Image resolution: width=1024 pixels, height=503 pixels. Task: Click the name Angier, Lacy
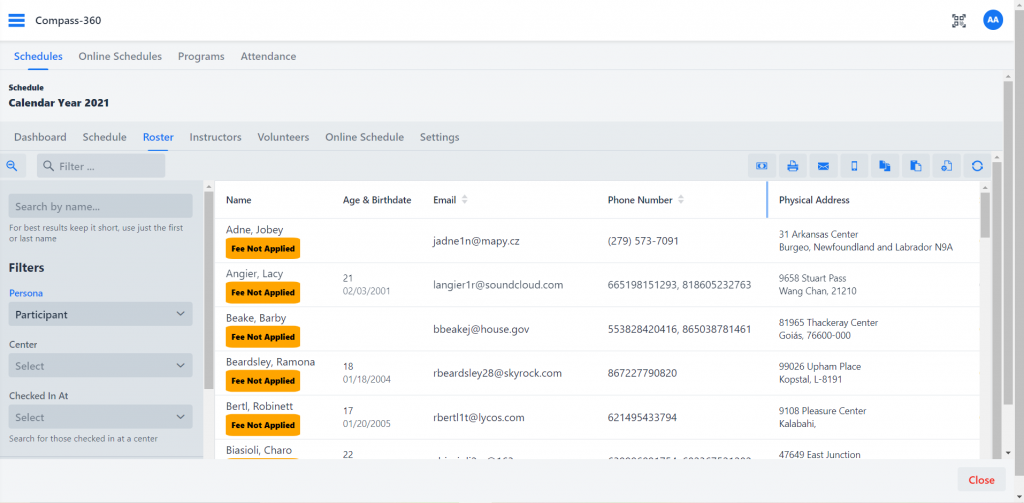pos(255,274)
